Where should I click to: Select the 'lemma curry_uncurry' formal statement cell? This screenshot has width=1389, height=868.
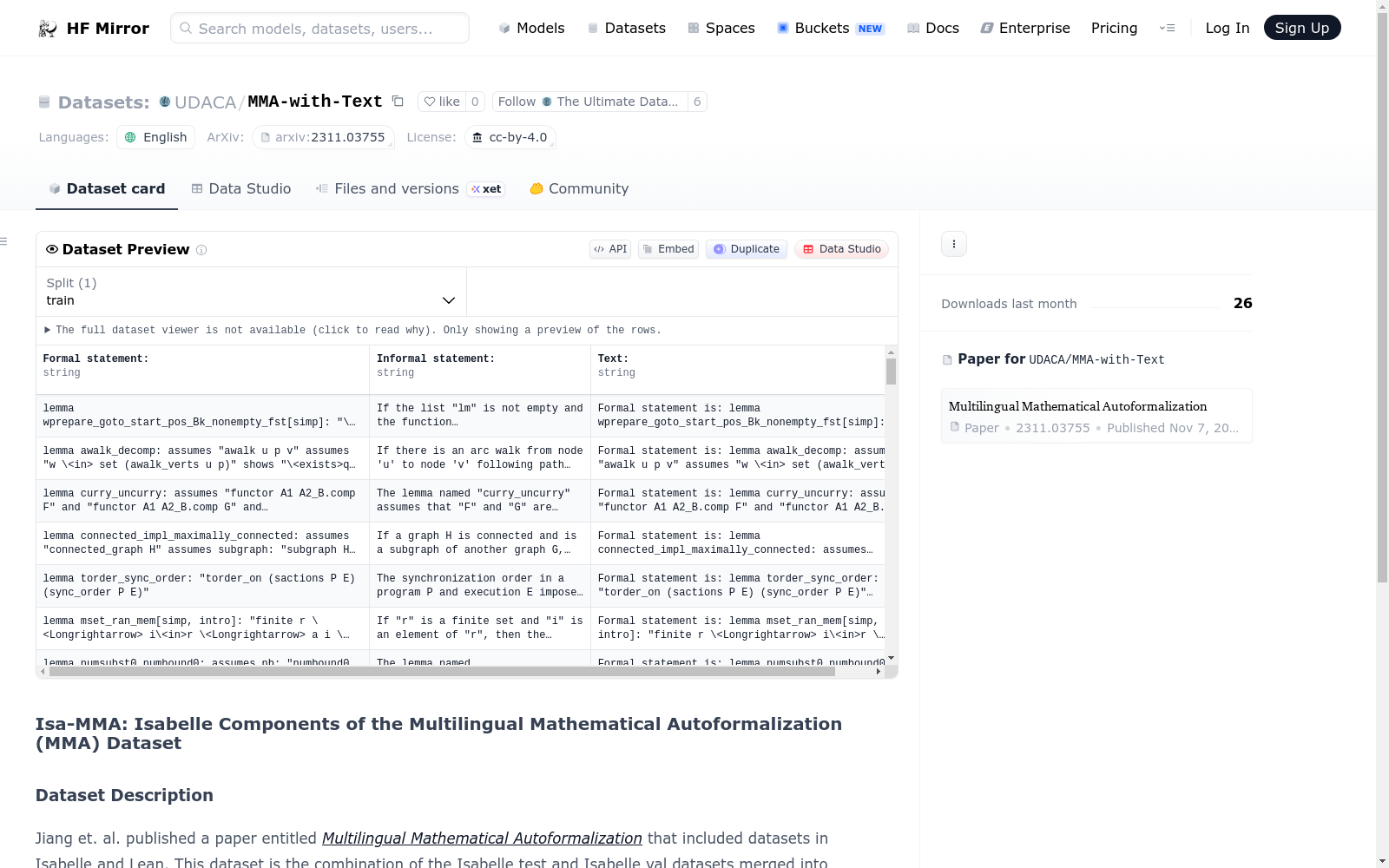[203, 501]
